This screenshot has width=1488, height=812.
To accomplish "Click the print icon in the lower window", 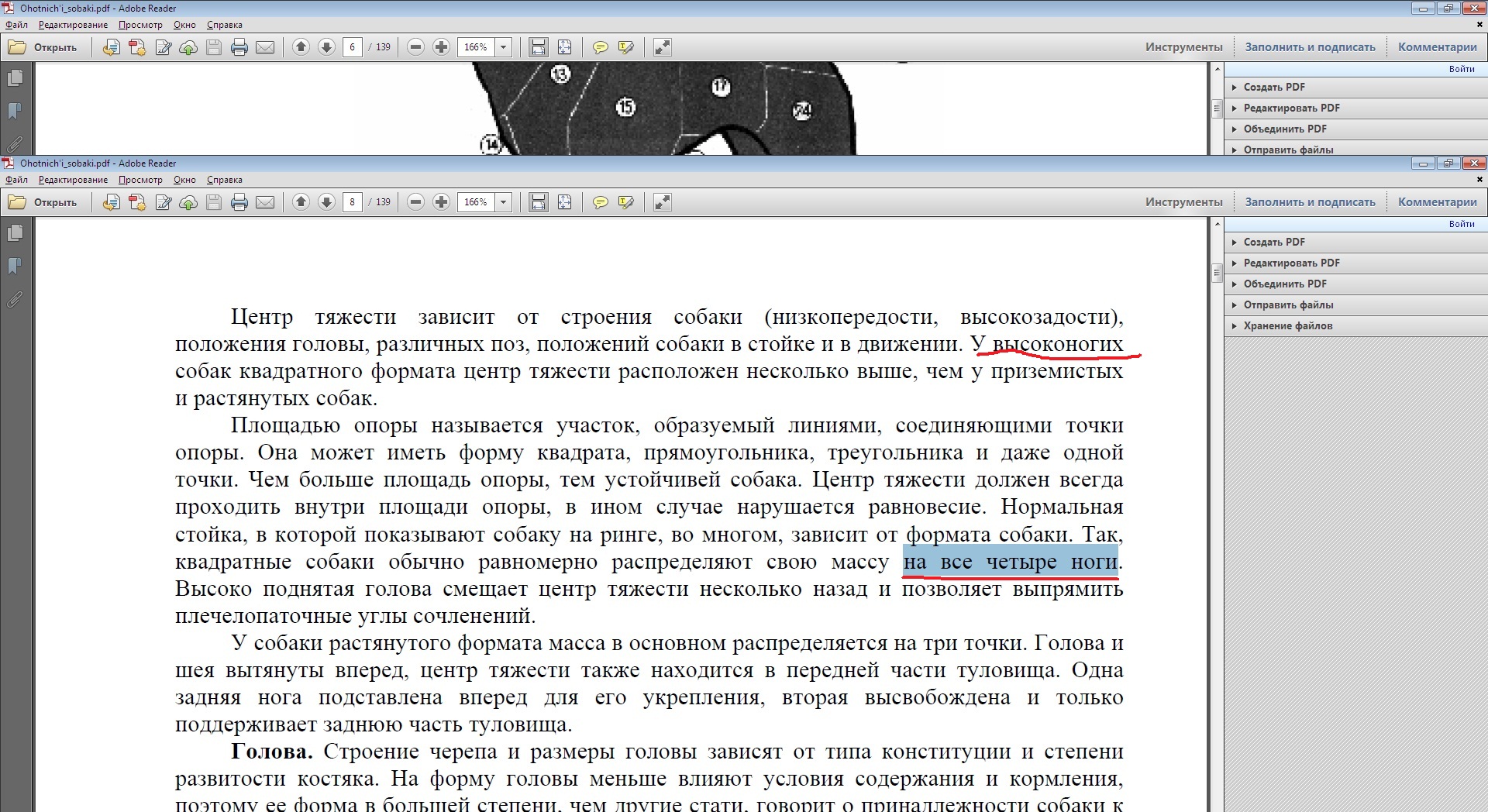I will (239, 202).
